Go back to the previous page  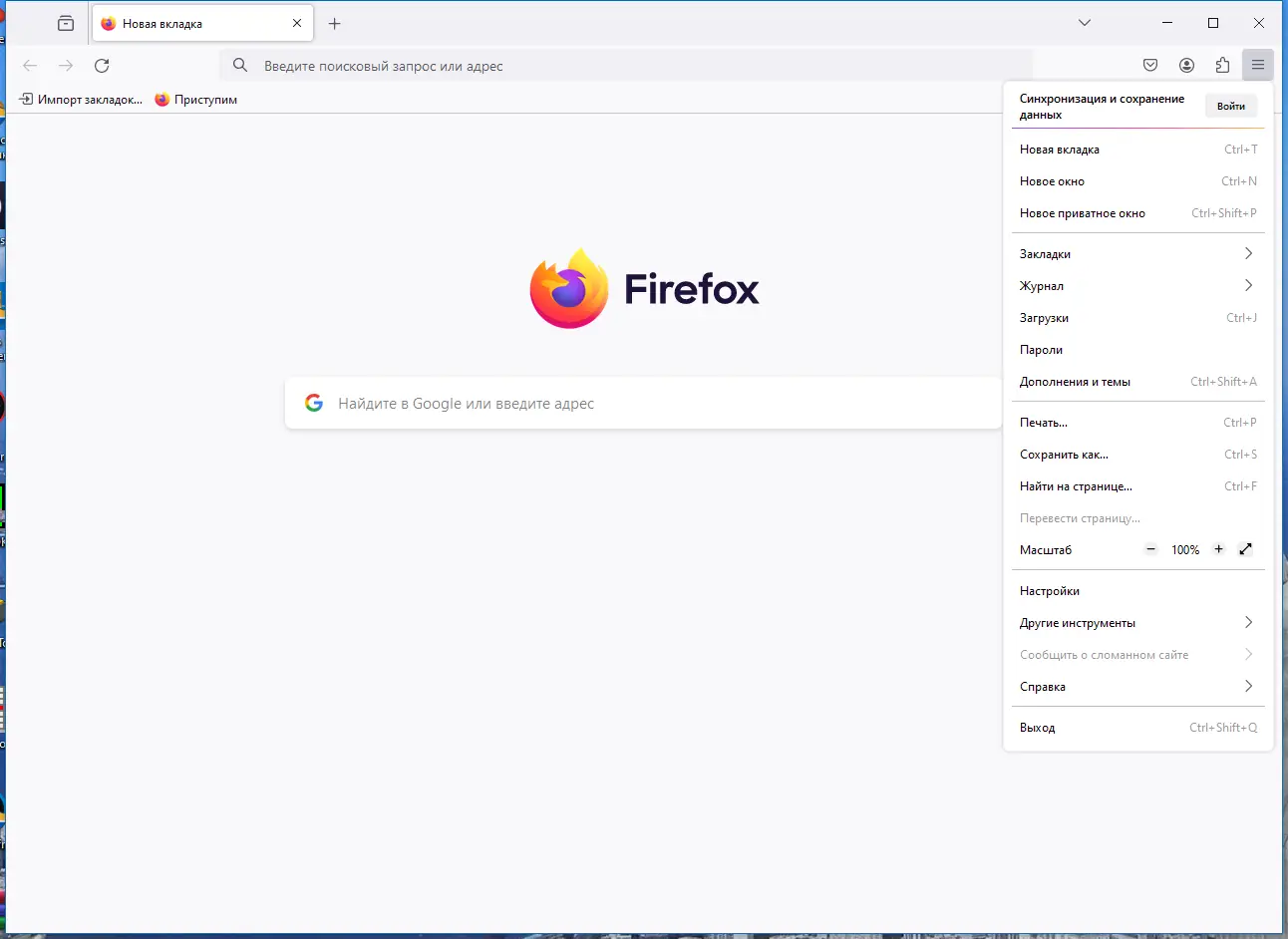point(30,66)
